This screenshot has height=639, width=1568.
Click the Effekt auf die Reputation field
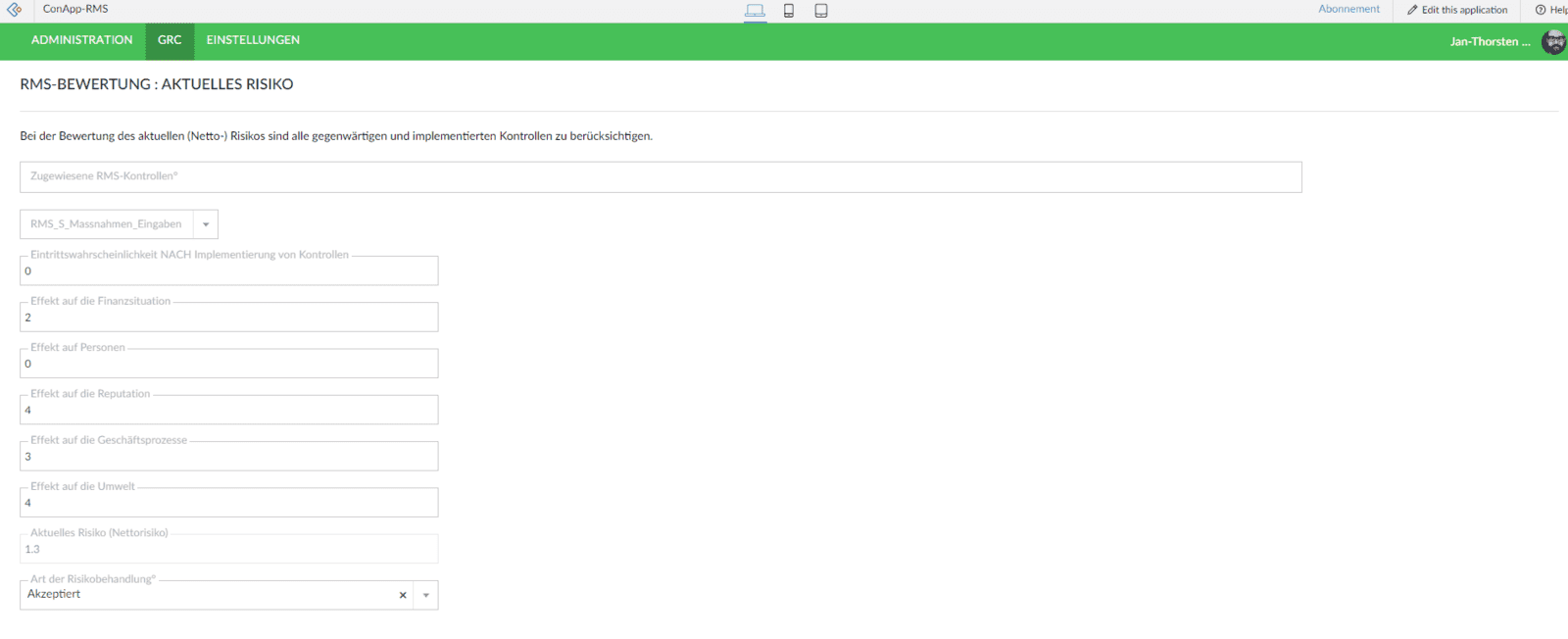tap(229, 411)
